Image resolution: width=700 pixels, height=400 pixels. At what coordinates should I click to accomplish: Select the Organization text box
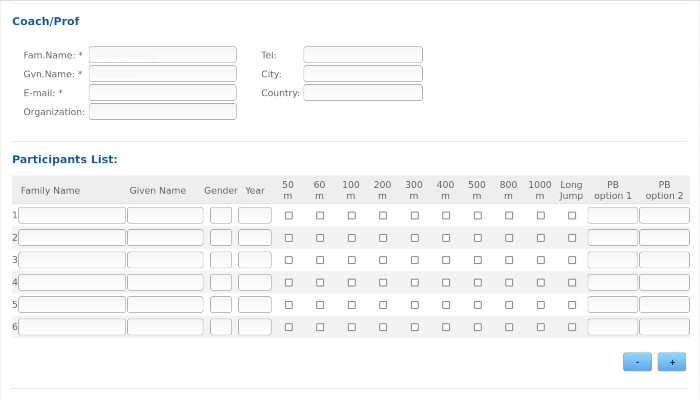[163, 112]
